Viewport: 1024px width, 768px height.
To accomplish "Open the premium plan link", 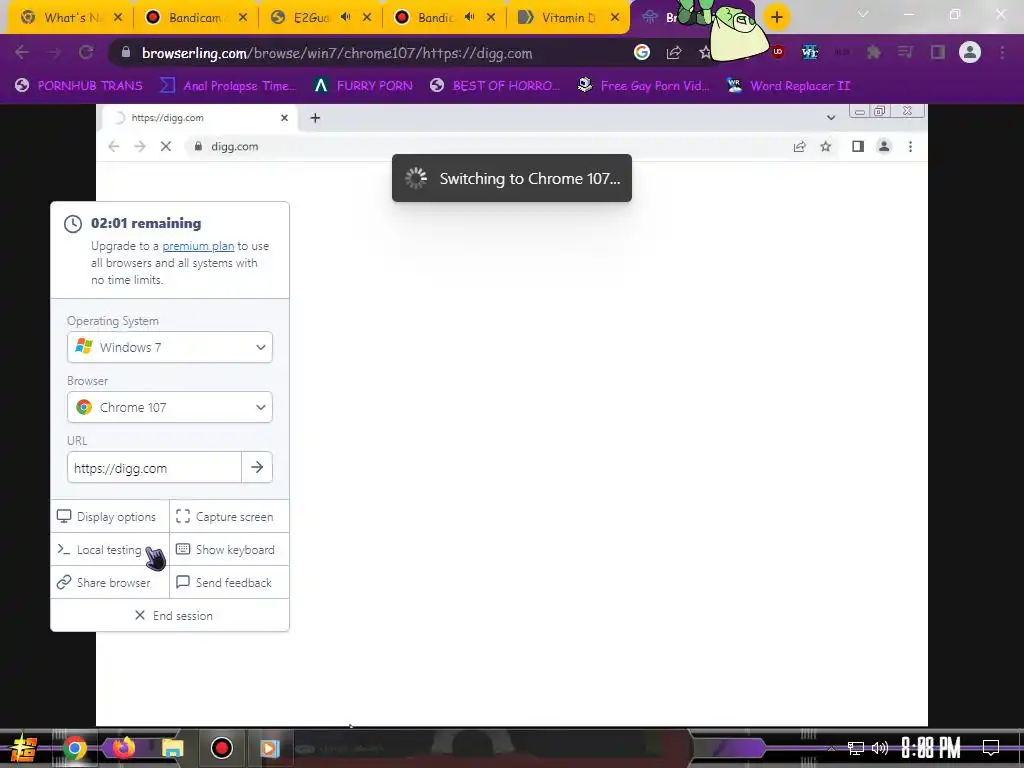I will [198, 246].
